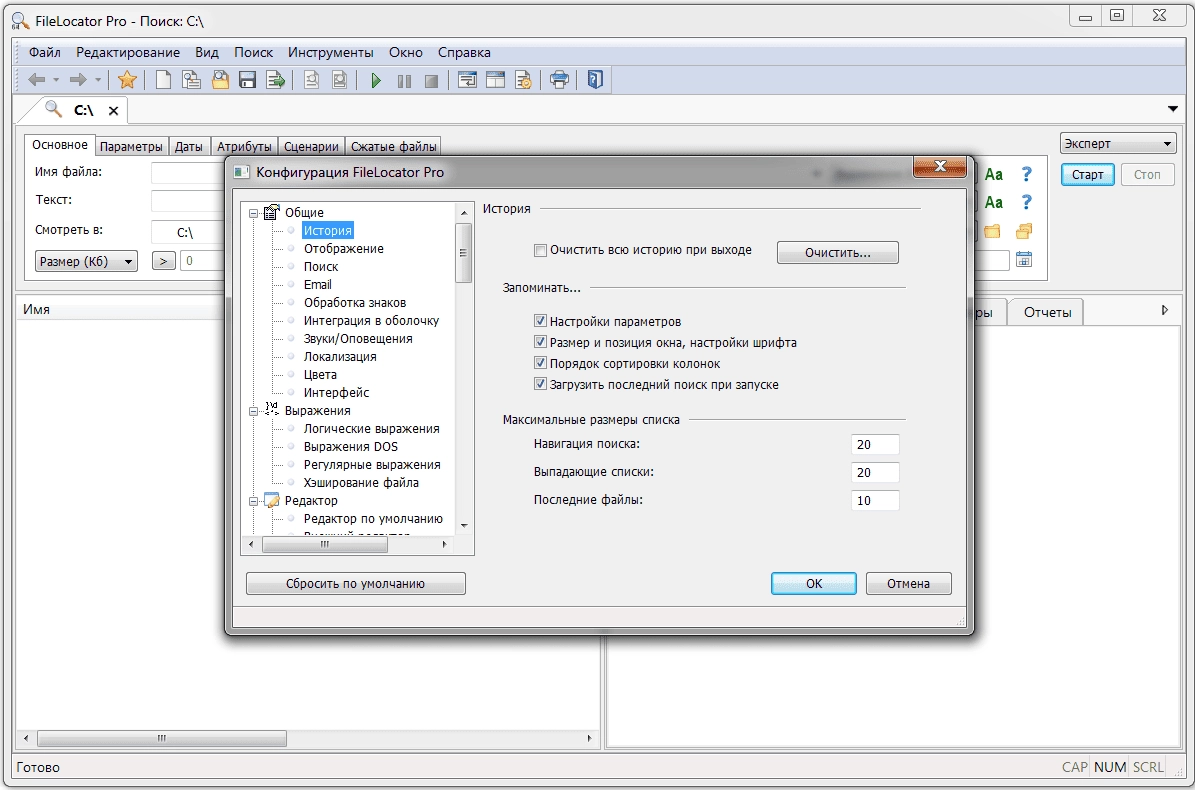Uncheck 'Настройки параметров' checkbox
The height and width of the screenshot is (790, 1195).
click(x=540, y=321)
